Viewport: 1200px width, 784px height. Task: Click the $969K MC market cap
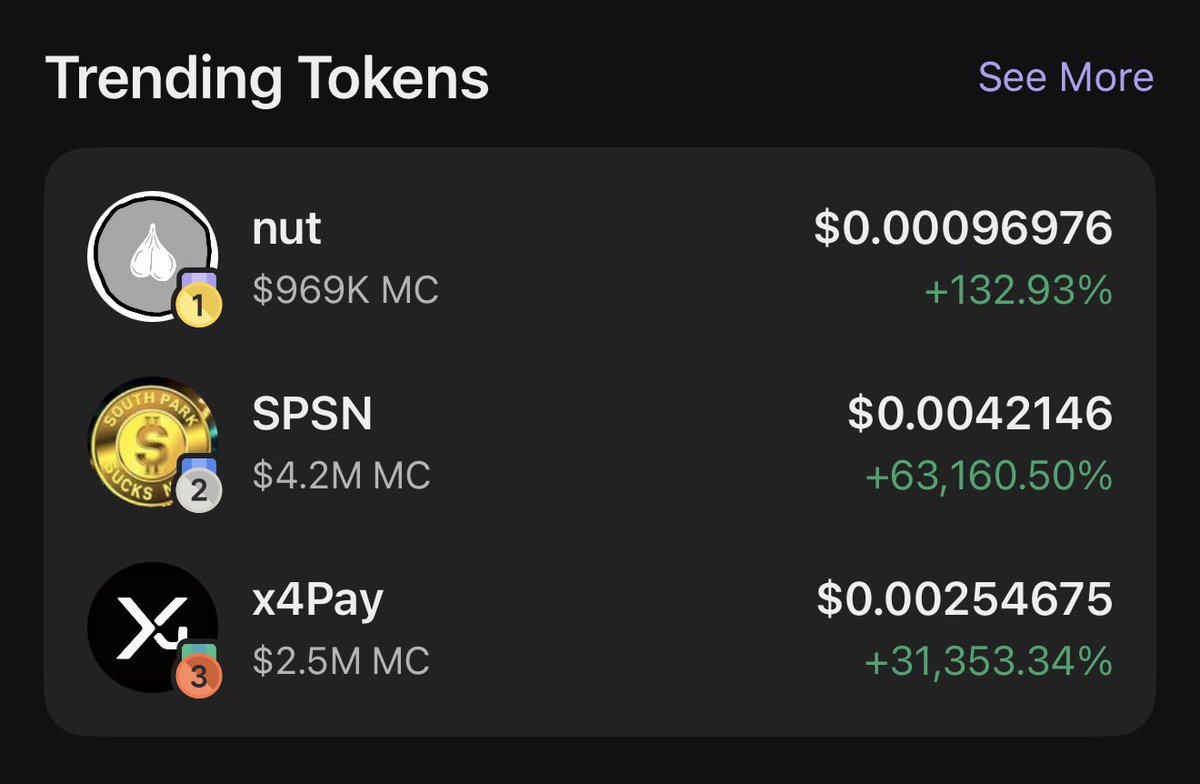(345, 291)
